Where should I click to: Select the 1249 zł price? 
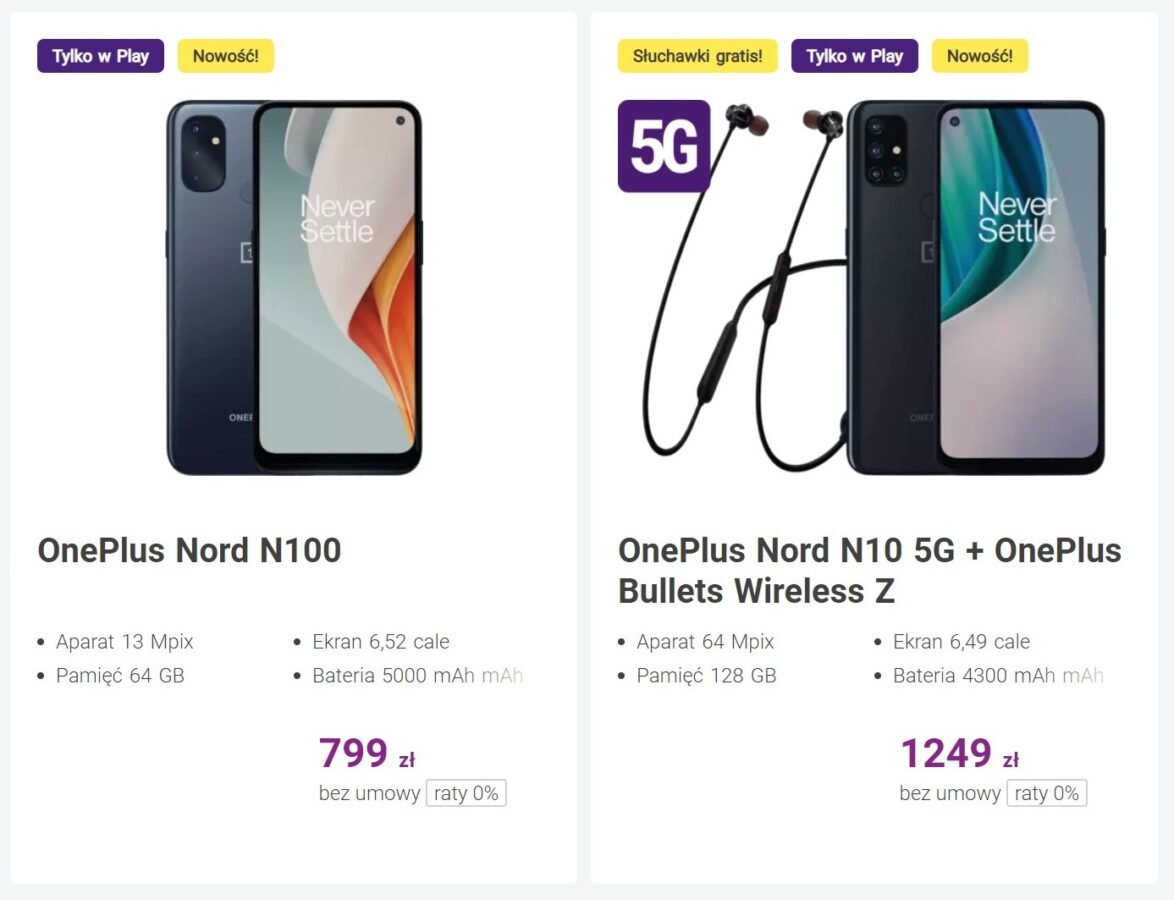click(959, 753)
